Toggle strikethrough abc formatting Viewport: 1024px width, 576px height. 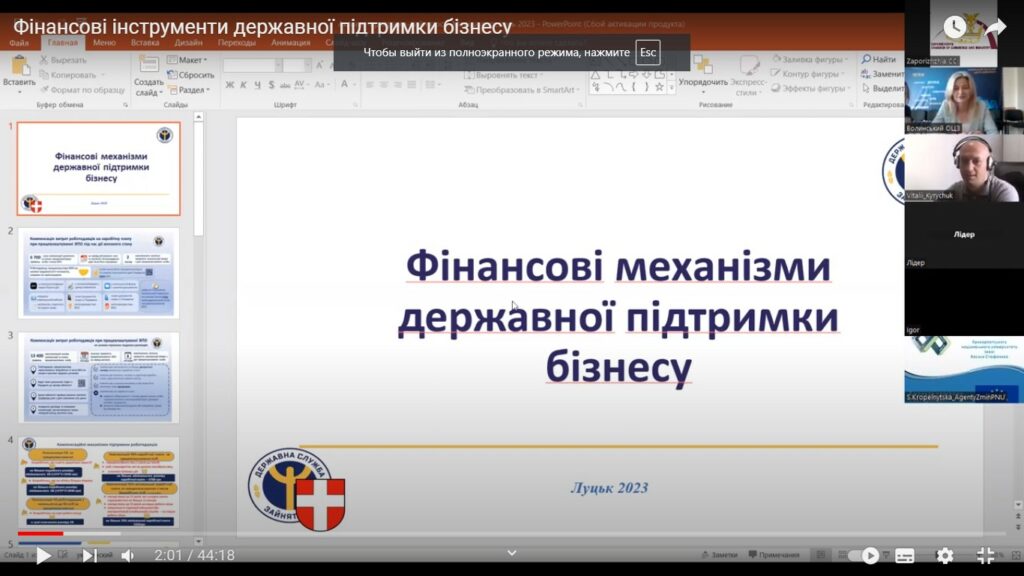point(285,85)
